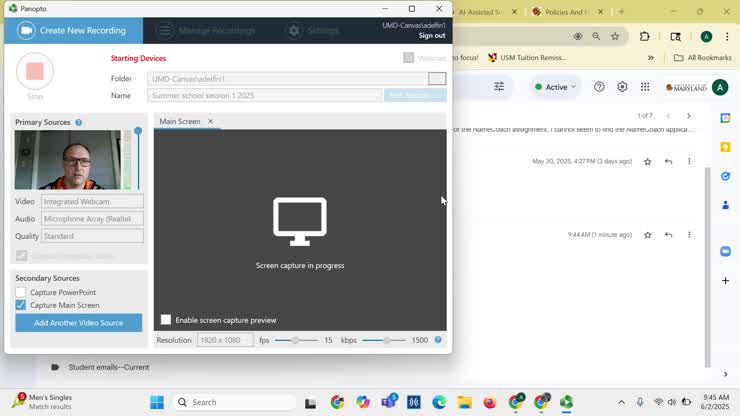740x416 pixels.
Task: Open Google apps grid launcher
Action: pyautogui.click(x=645, y=87)
